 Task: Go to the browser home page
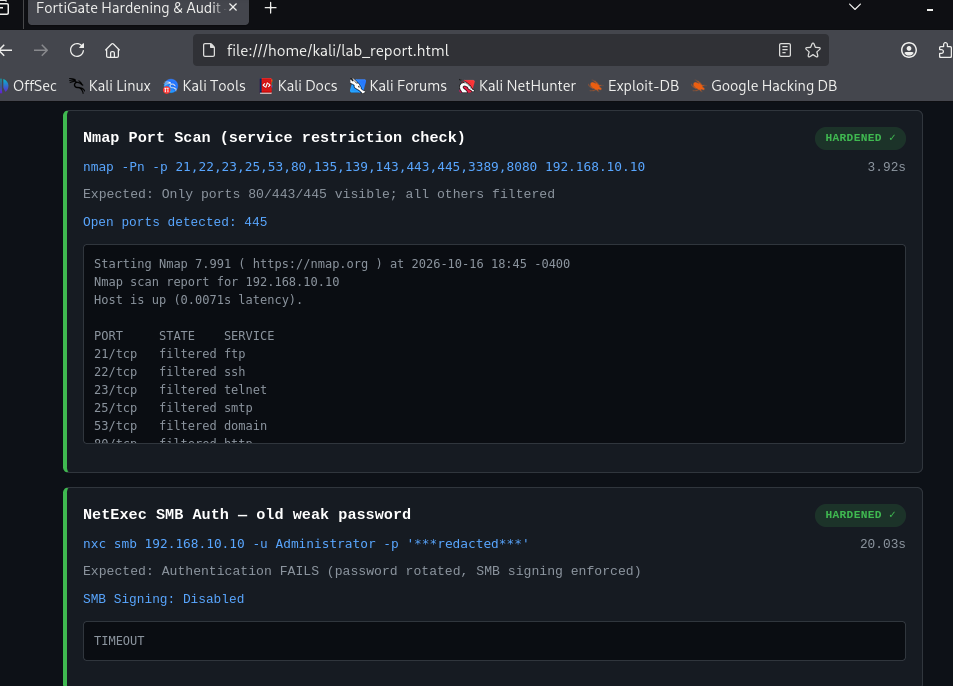(x=112, y=50)
